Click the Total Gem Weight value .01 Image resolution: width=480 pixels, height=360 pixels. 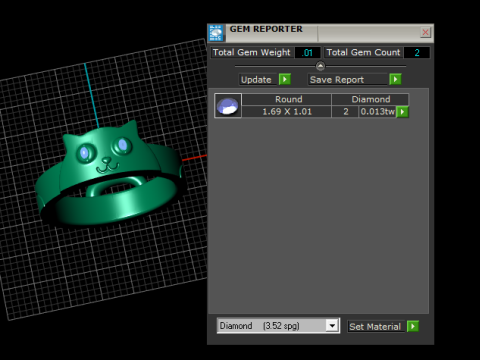coord(308,53)
